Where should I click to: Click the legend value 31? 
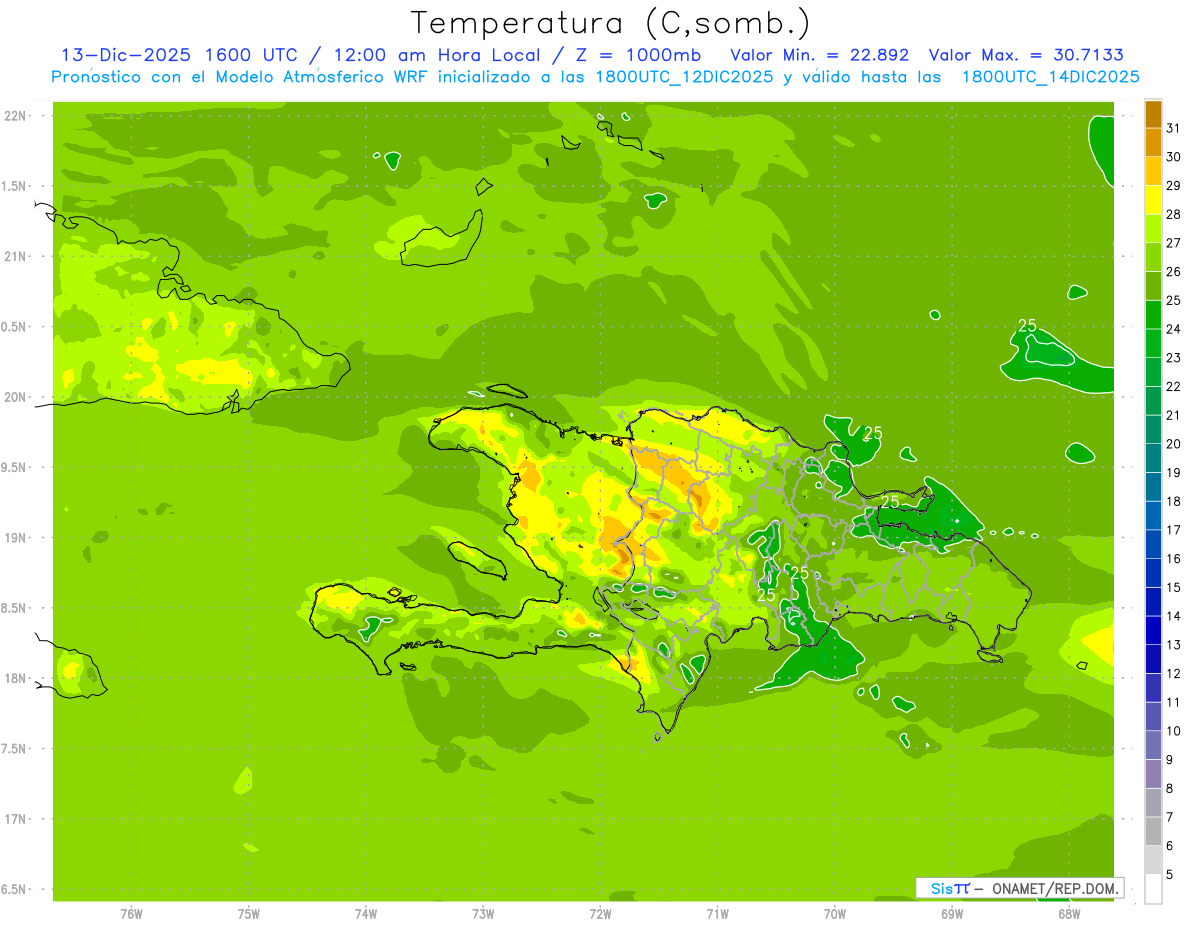pos(1174,128)
